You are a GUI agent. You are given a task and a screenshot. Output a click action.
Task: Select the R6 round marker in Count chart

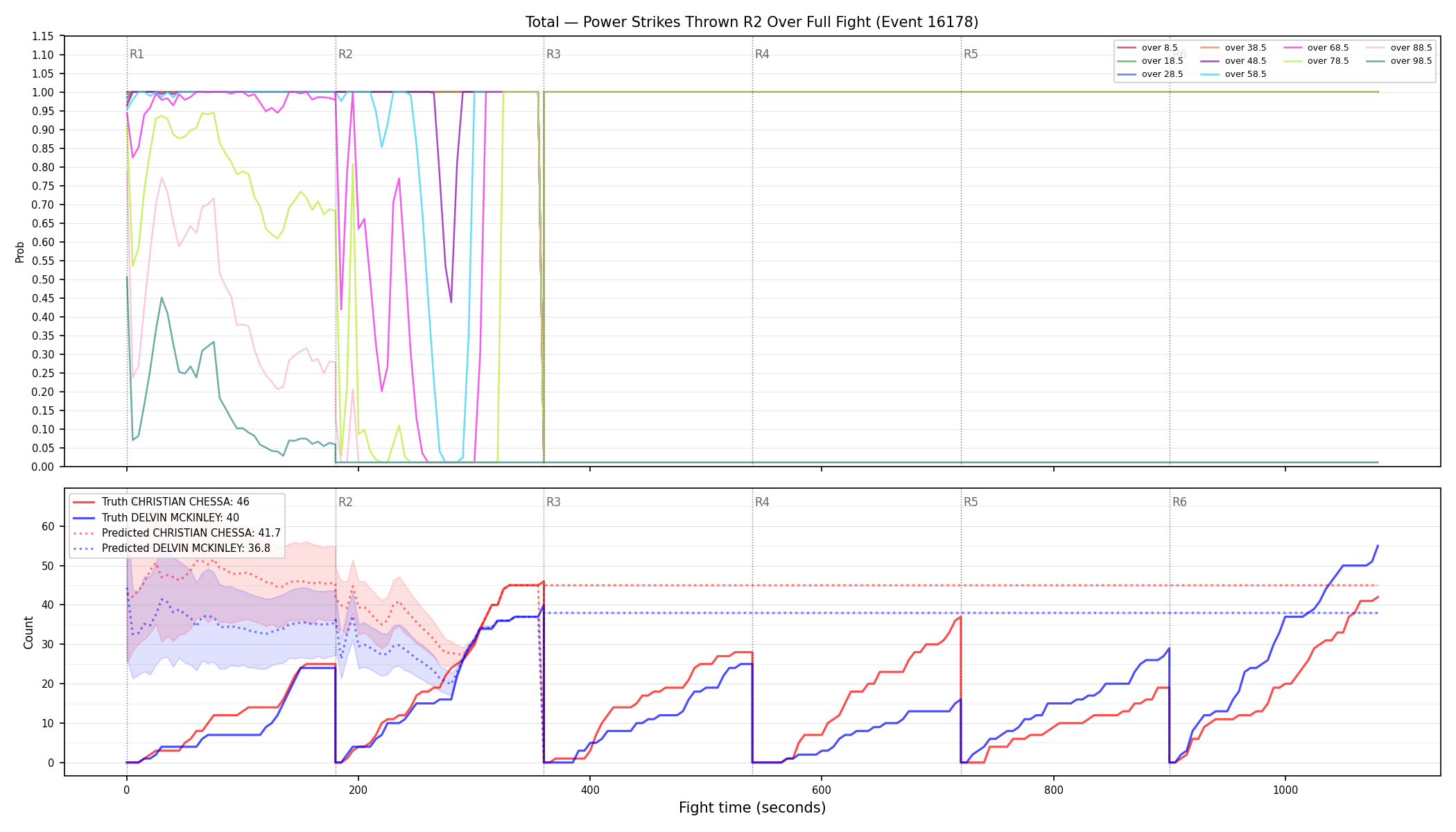coord(1179,502)
